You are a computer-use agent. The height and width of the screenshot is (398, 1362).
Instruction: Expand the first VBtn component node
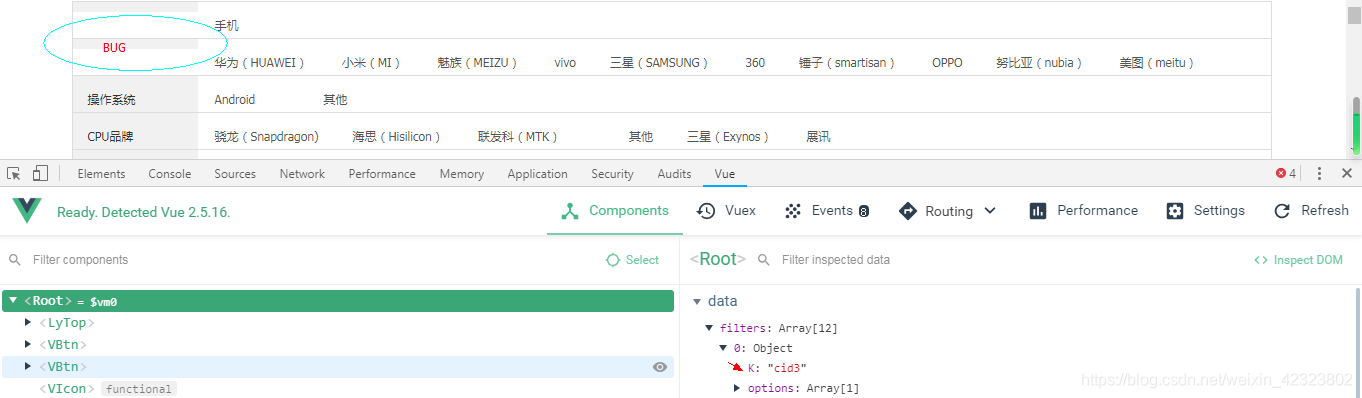point(29,345)
